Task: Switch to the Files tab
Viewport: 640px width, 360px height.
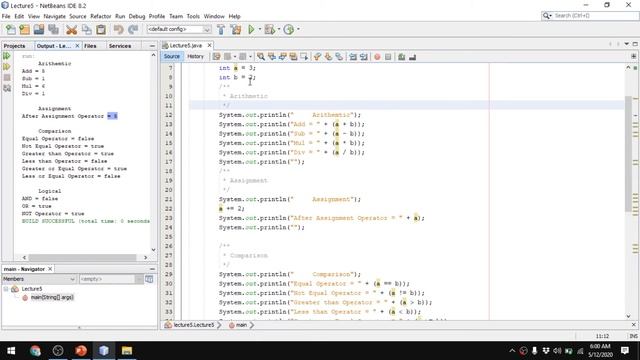Action: click(90, 46)
